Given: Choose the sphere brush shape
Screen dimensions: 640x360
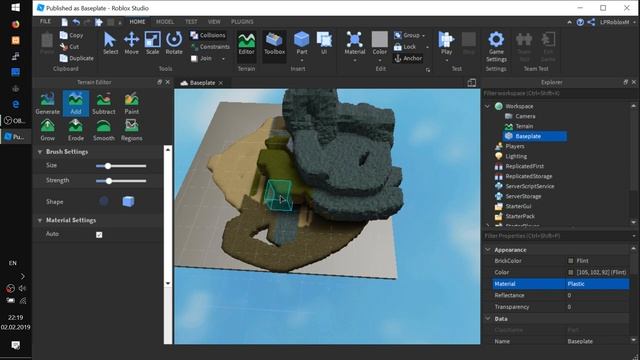Looking at the screenshot, I should click(x=104, y=201).
